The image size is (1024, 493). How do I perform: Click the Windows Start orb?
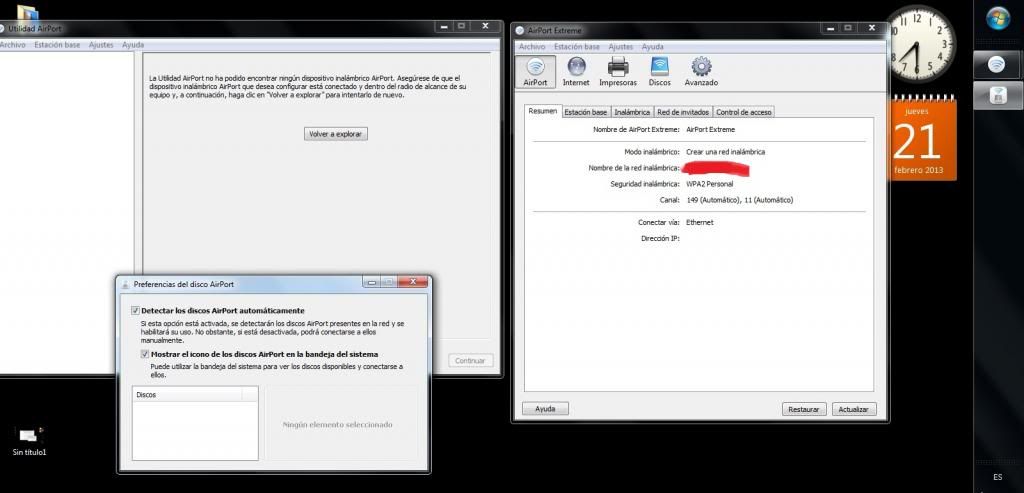coord(997,18)
